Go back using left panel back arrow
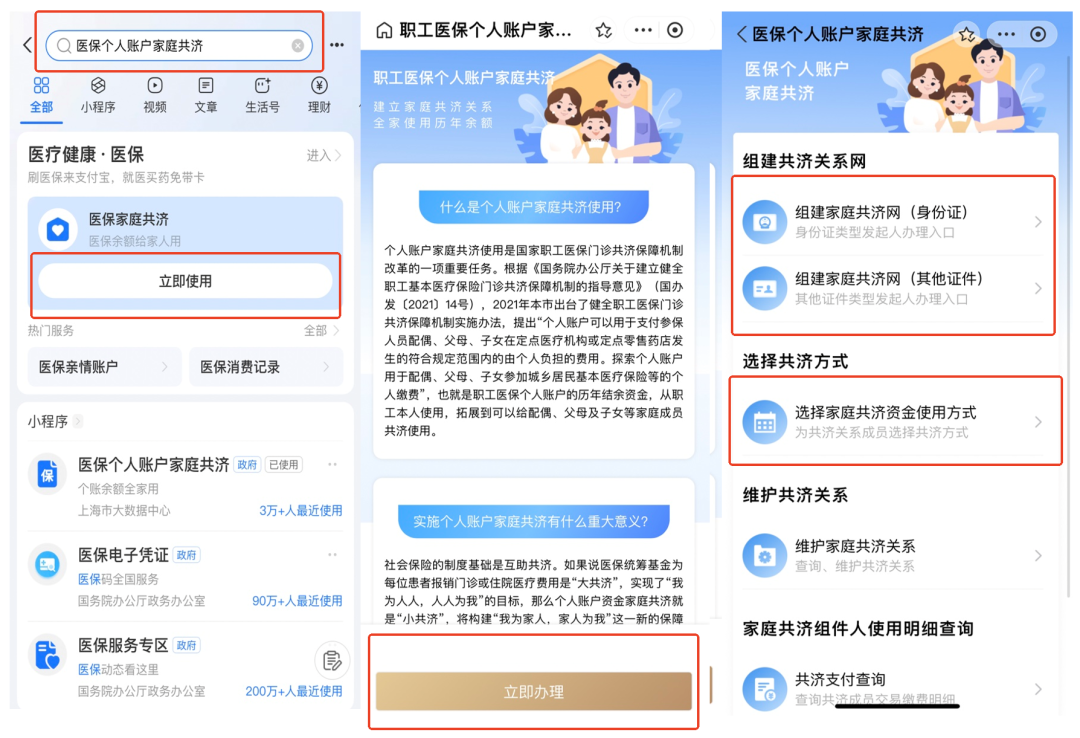This screenshot has width=1080, height=738. 27,45
